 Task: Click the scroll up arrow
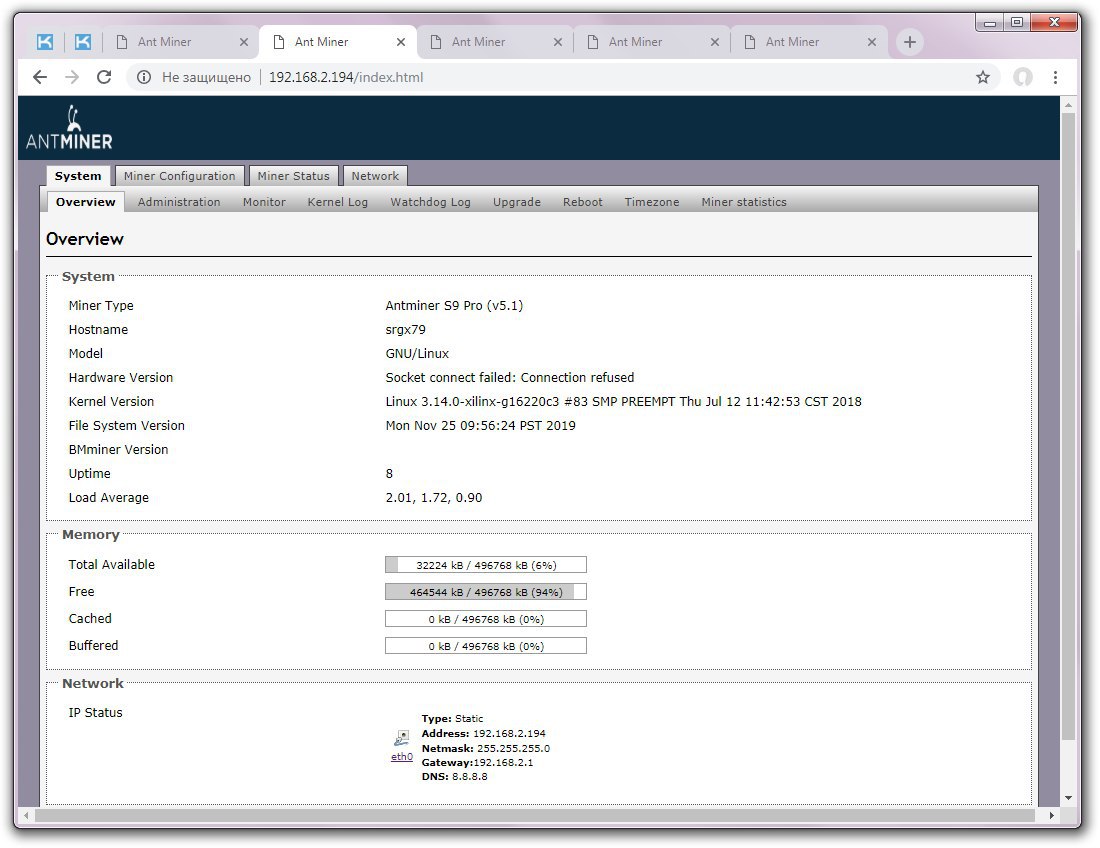1068,105
